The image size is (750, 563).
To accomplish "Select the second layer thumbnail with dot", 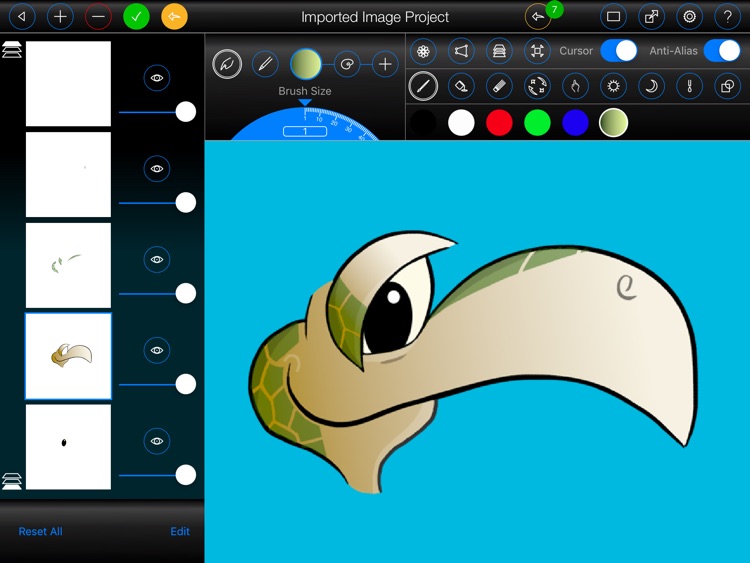I will tap(68, 175).
